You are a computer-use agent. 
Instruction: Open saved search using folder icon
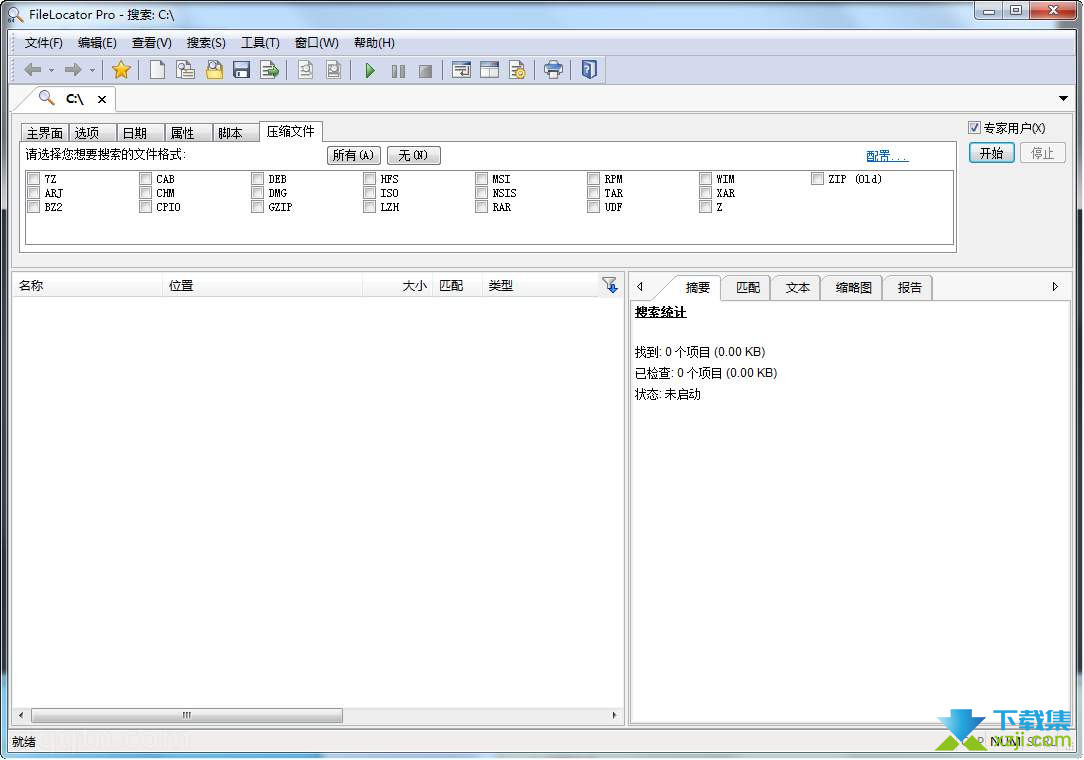click(x=214, y=70)
